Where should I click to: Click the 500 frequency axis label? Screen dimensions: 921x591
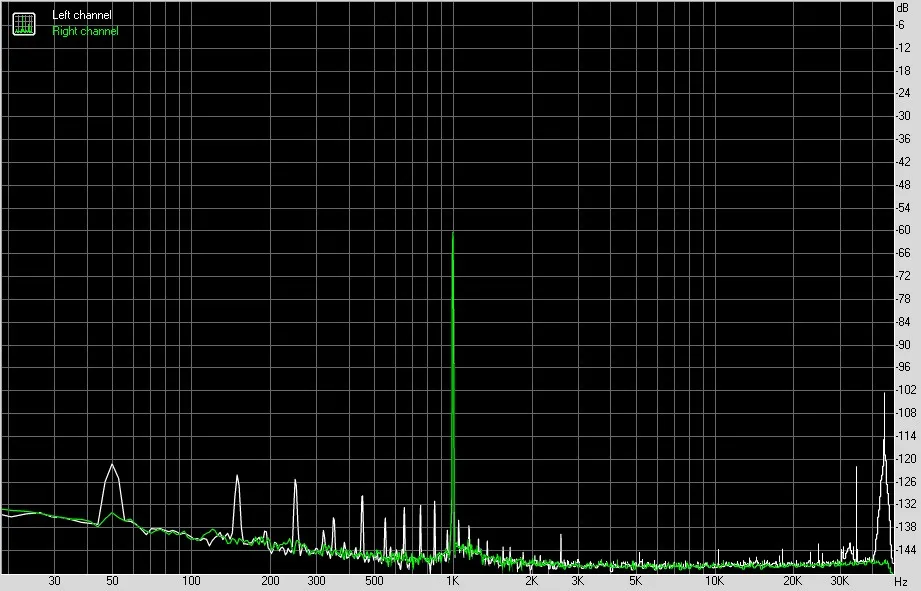point(374,581)
